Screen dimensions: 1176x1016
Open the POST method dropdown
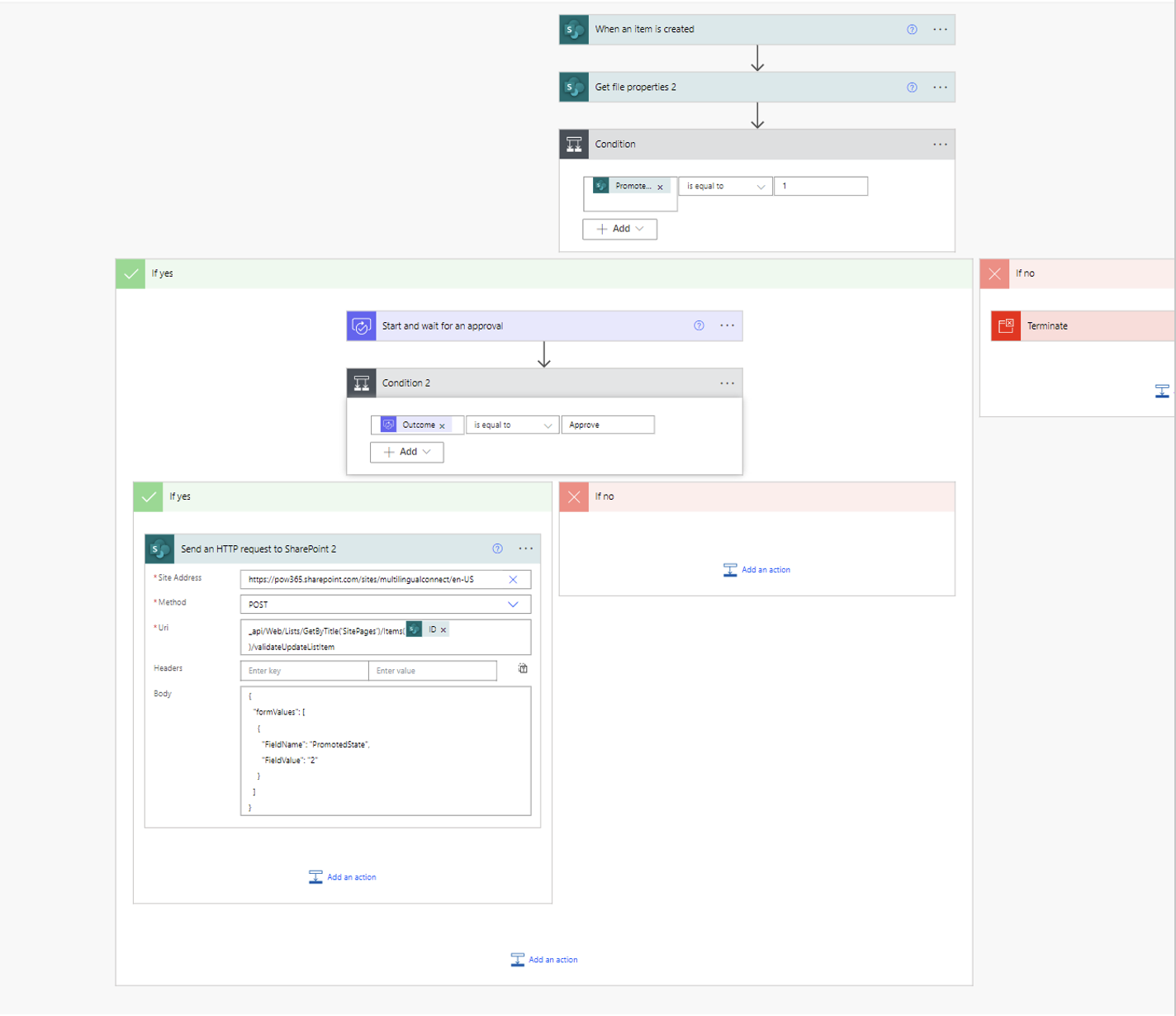click(511, 604)
